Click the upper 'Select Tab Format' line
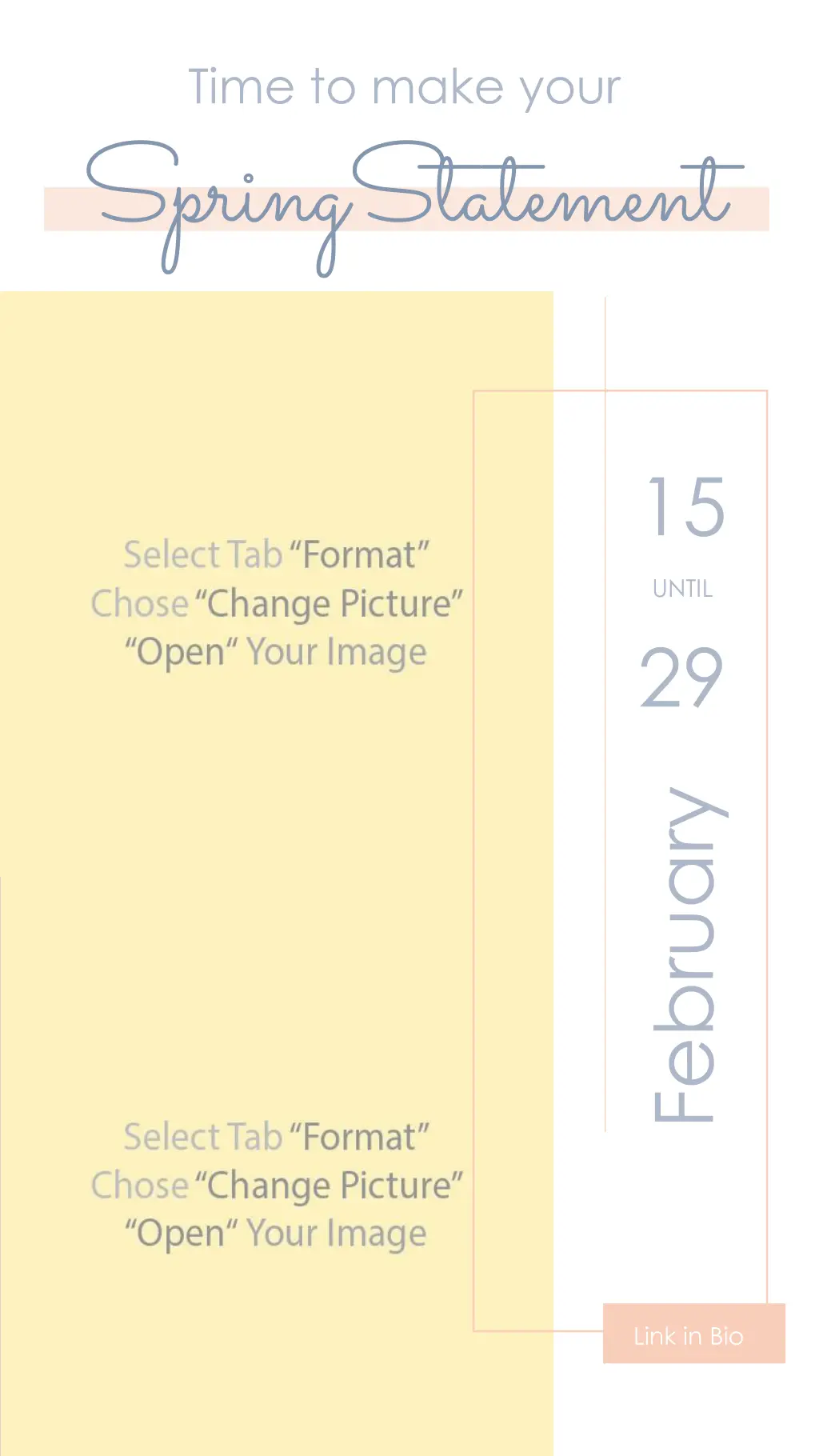Viewport: 819px width, 1456px height. tap(277, 554)
